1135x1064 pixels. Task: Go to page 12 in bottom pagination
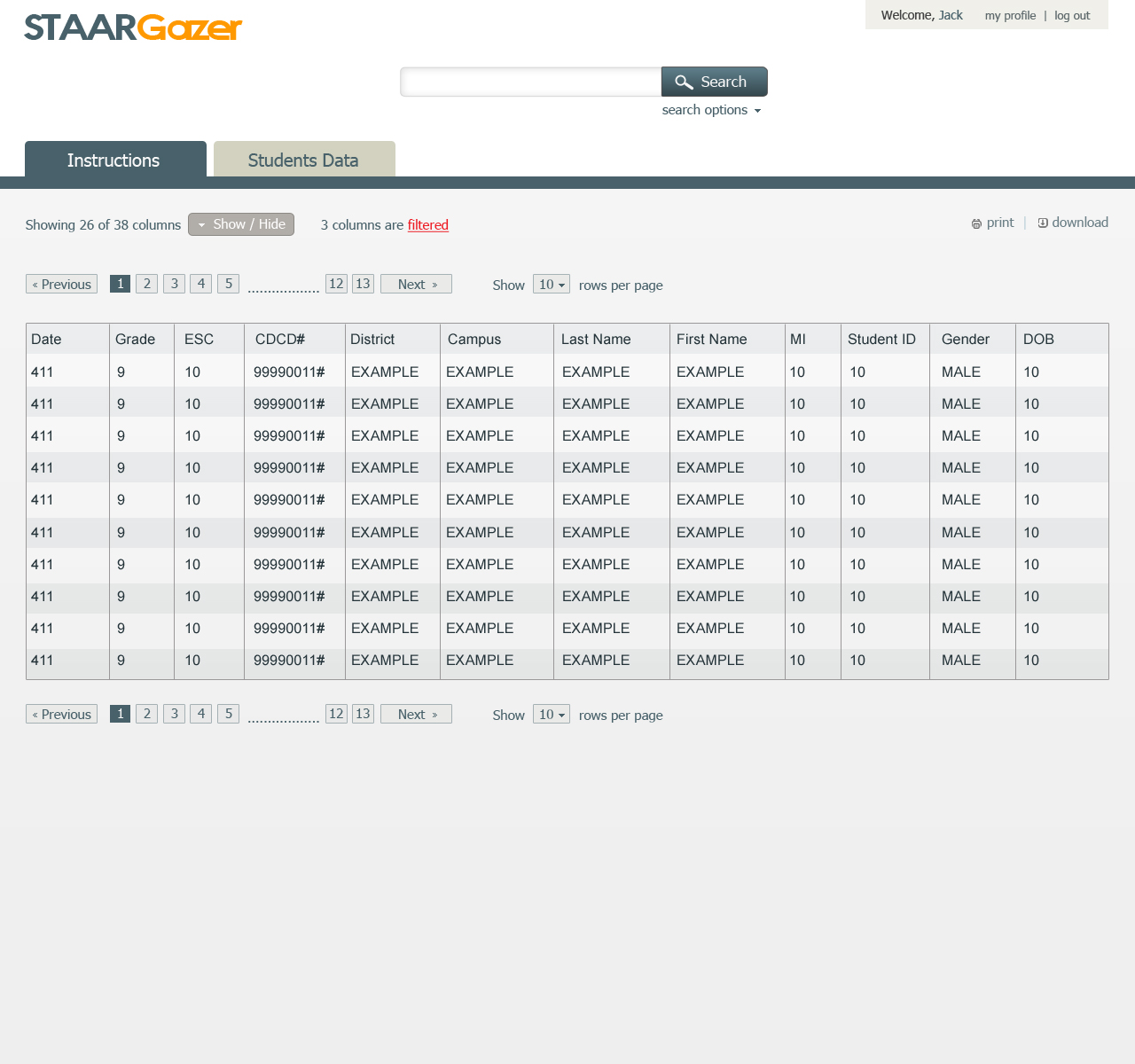pos(336,714)
